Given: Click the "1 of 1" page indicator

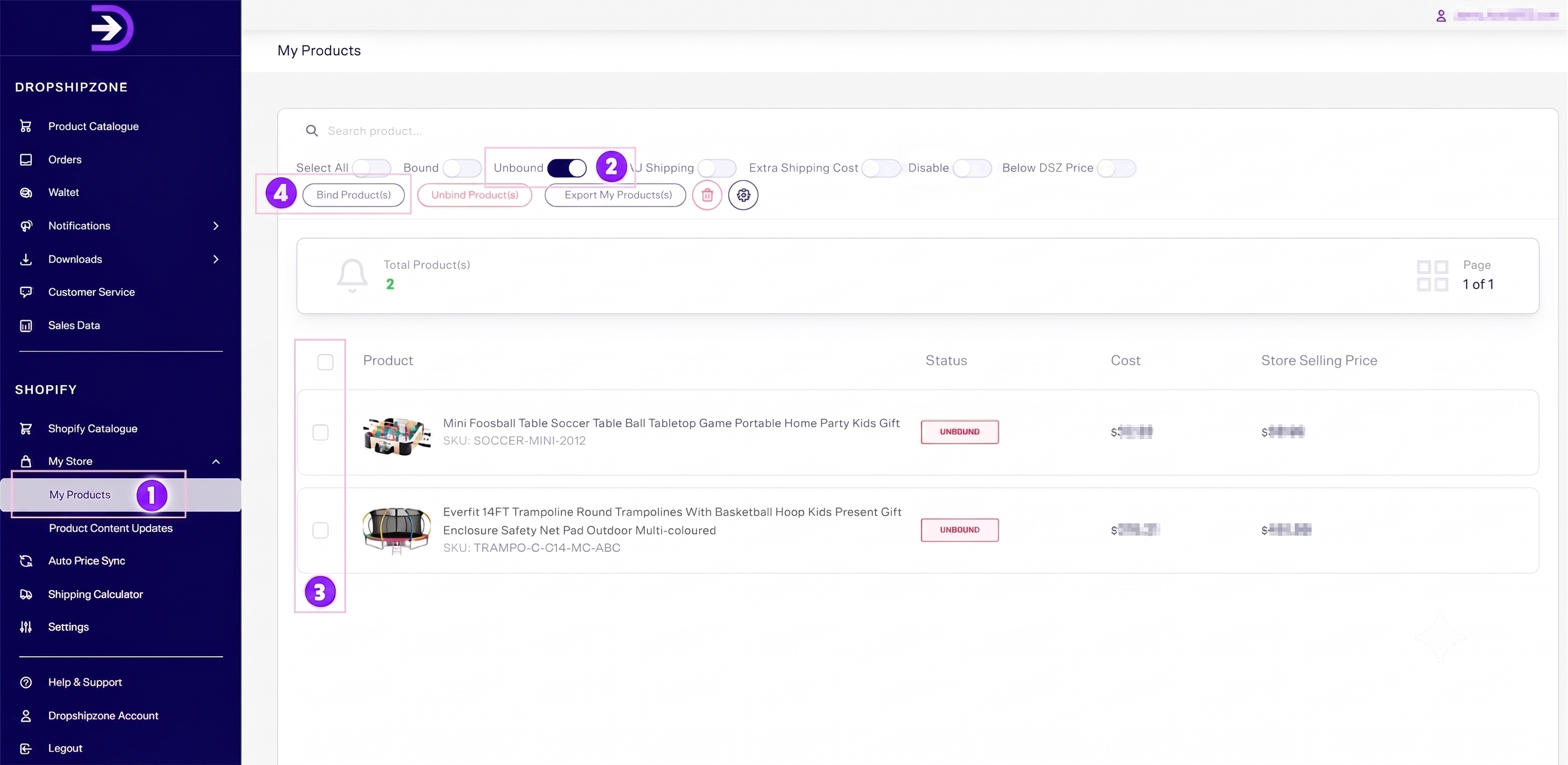Looking at the screenshot, I should tap(1478, 284).
